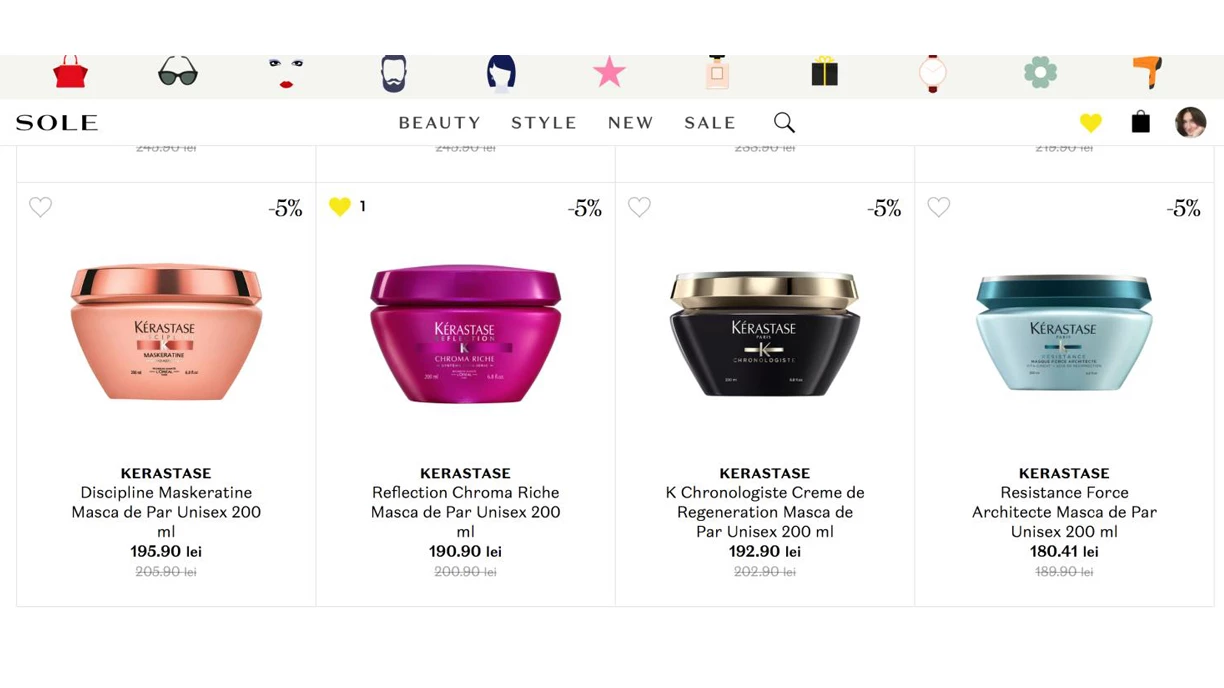This screenshot has height=688, width=1224.
Task: Open the user profile avatar
Action: [1190, 122]
